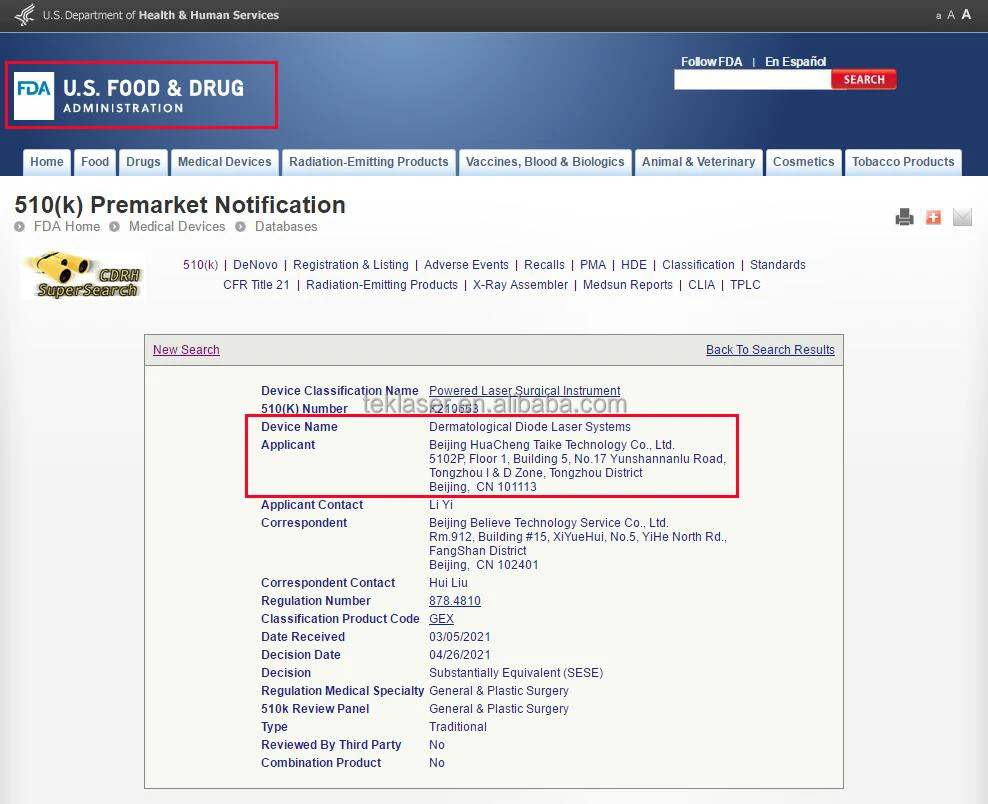Open Animal & Veterinary tab
Screen dimensions: 988x804
tap(698, 162)
